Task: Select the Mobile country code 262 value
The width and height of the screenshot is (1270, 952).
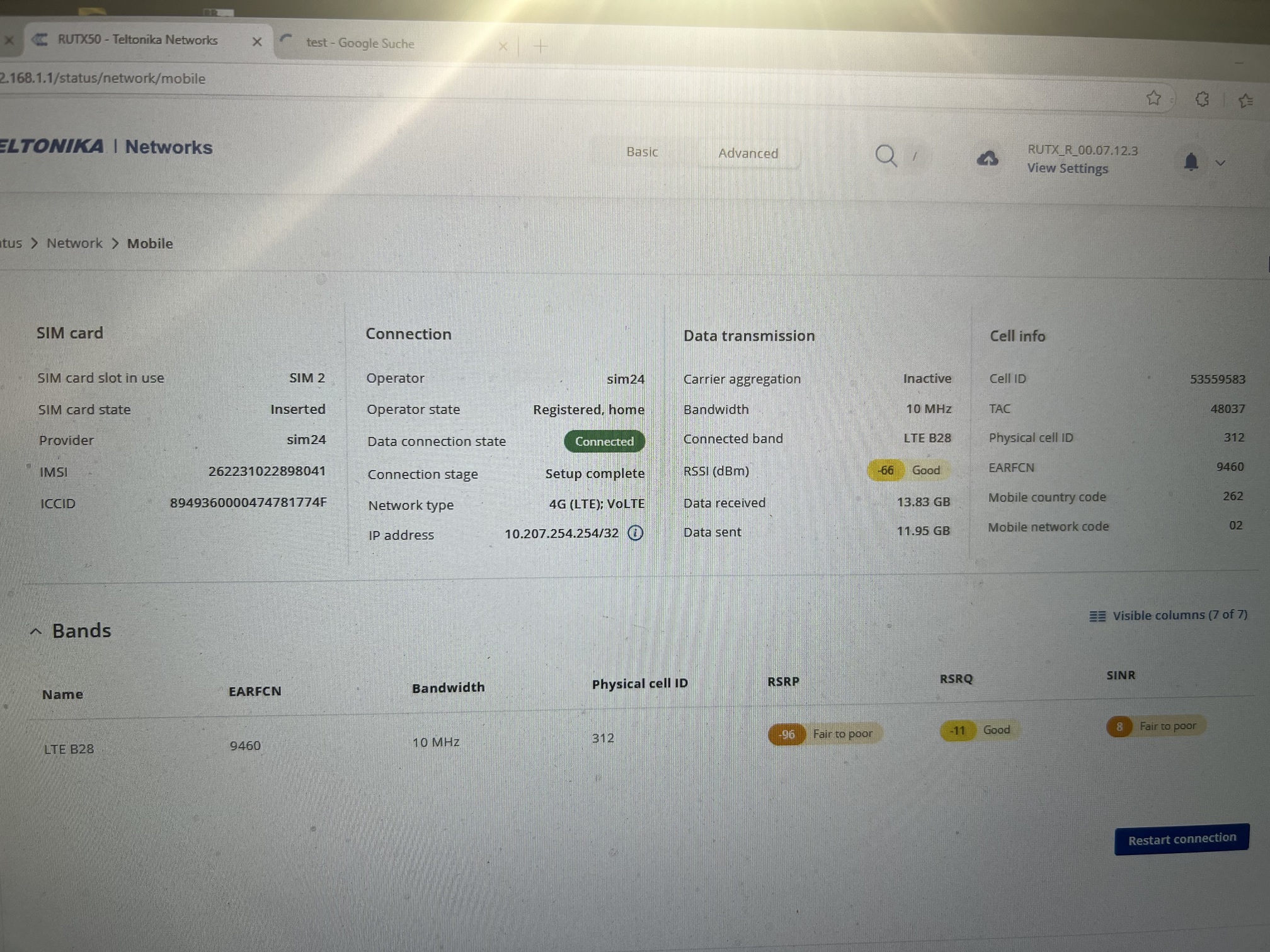Action: click(1233, 496)
